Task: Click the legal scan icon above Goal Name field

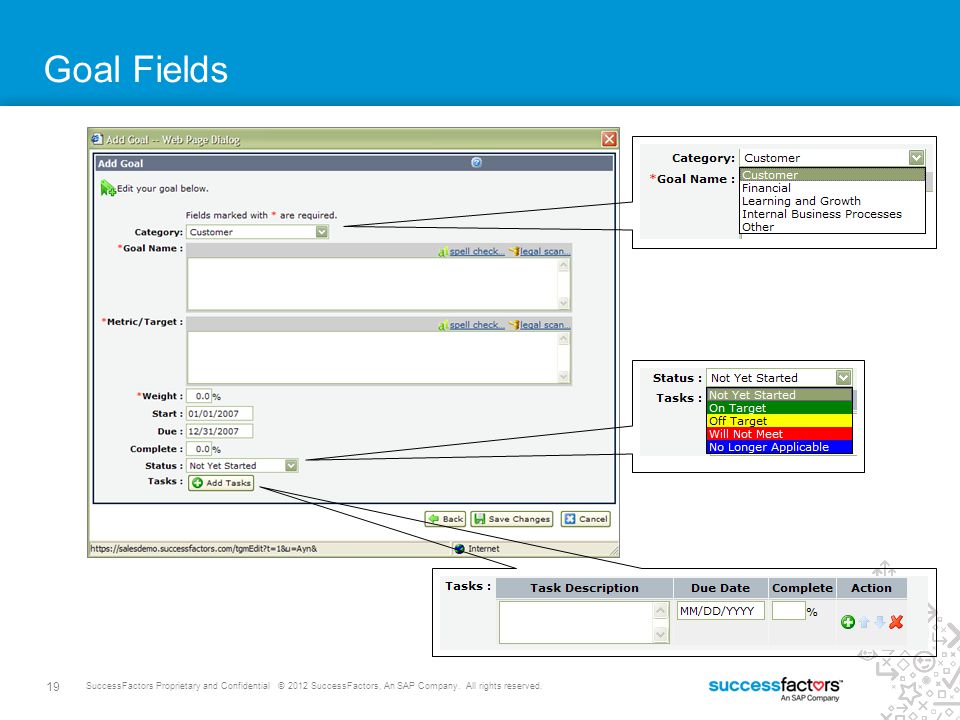Action: click(514, 252)
